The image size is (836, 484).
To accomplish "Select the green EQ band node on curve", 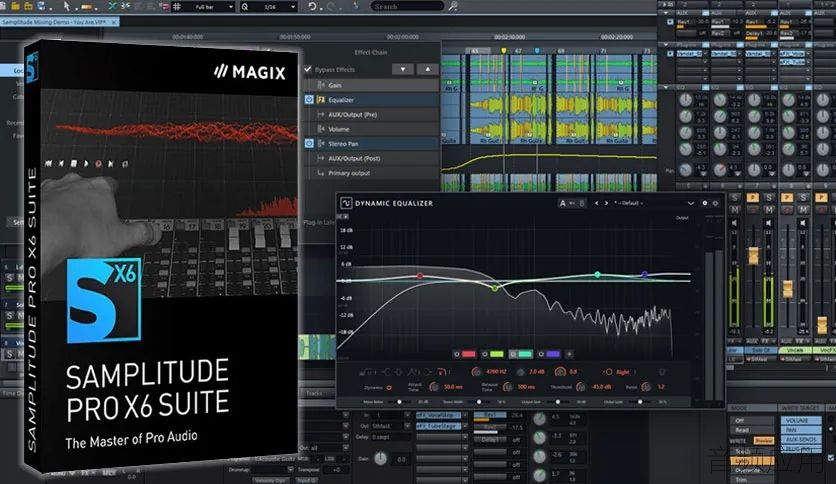I will 495,288.
